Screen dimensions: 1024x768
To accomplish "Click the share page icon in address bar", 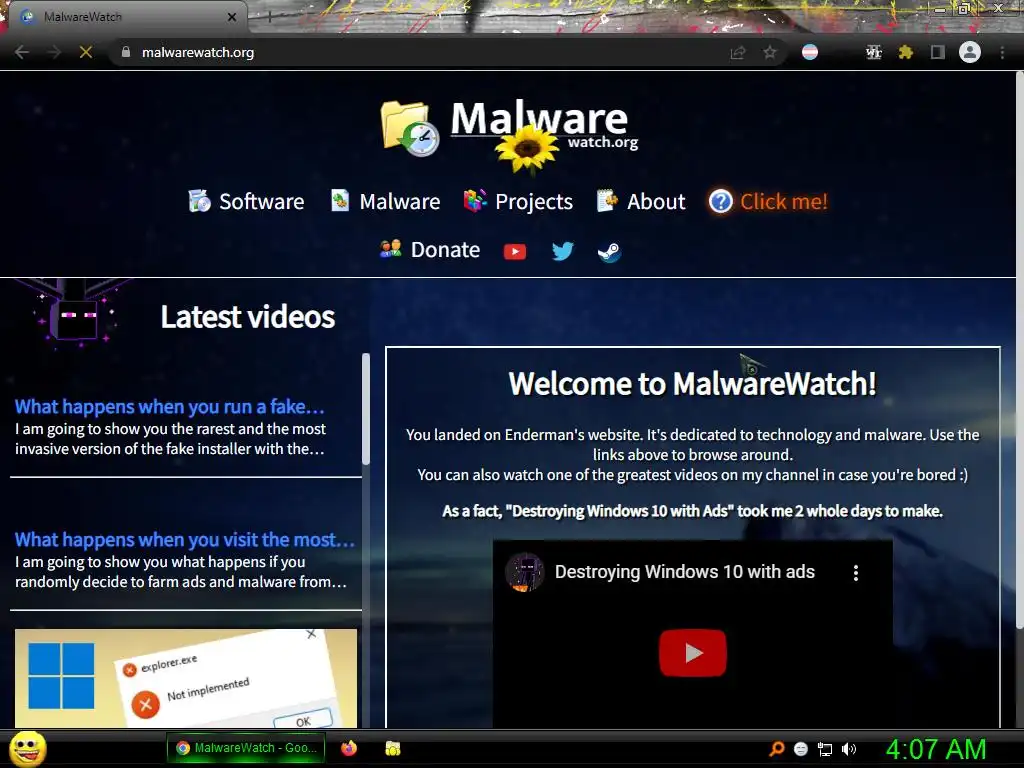I will 738,52.
